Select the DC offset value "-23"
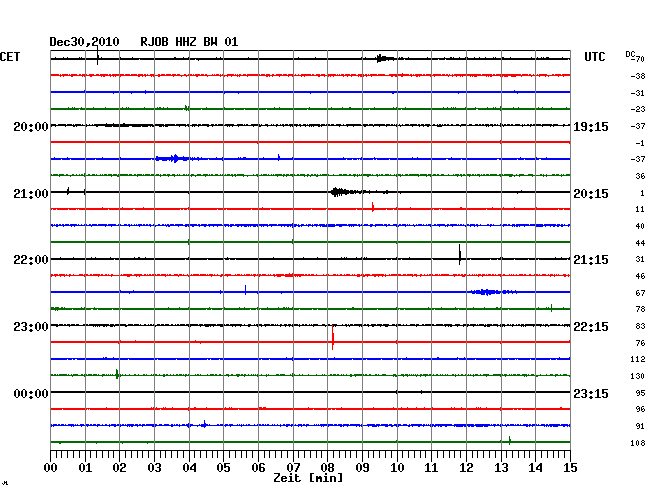The width and height of the screenshot is (650, 494). (x=638, y=109)
